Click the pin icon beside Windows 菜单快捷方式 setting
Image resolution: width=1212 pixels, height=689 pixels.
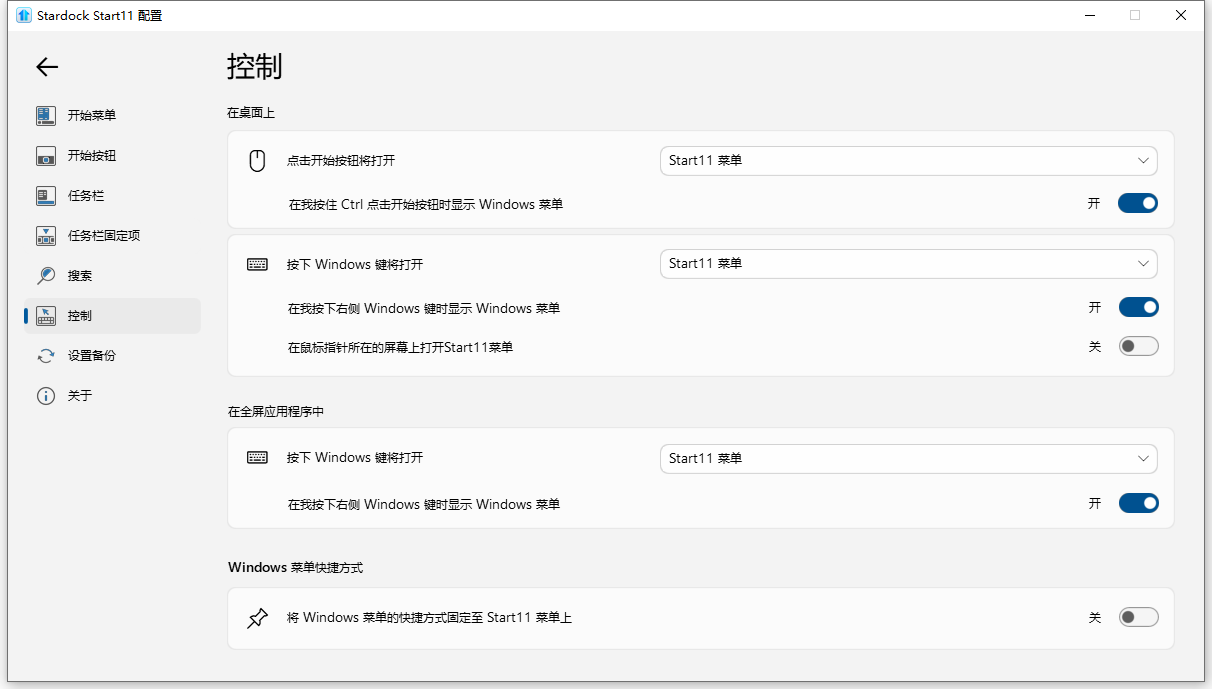[257, 617]
